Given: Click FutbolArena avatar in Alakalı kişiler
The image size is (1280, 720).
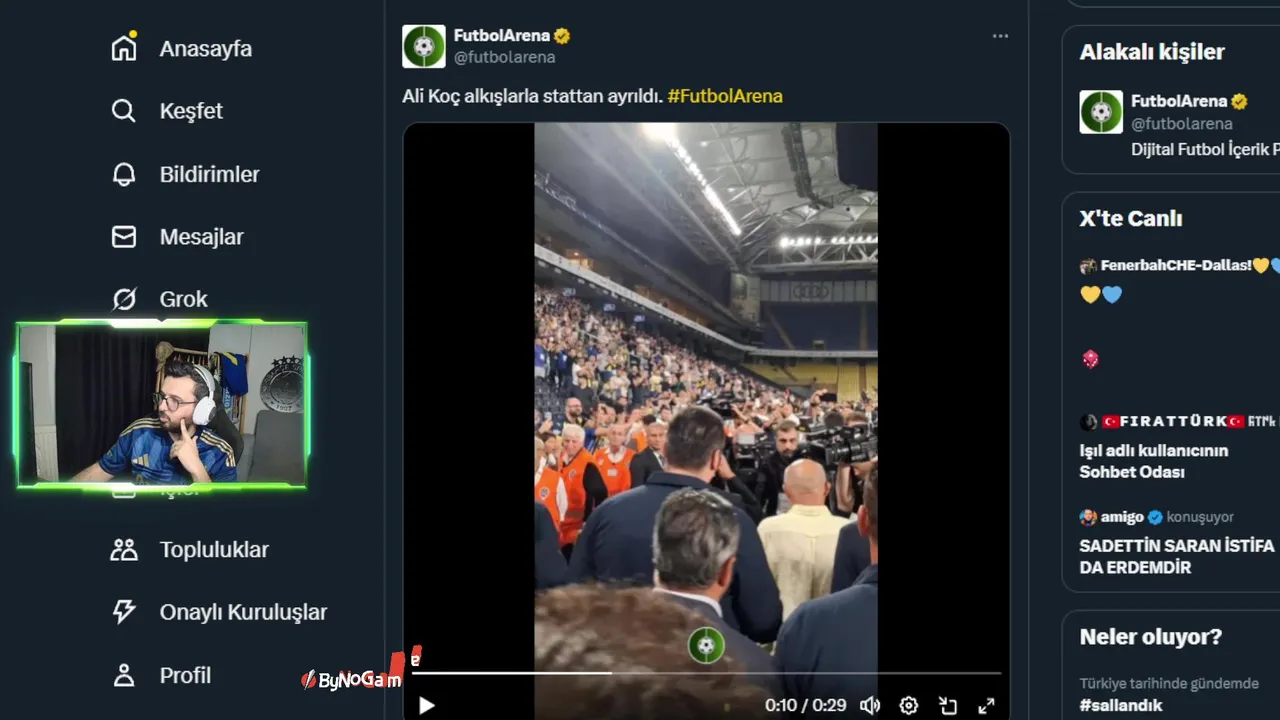Looking at the screenshot, I should pyautogui.click(x=1101, y=112).
